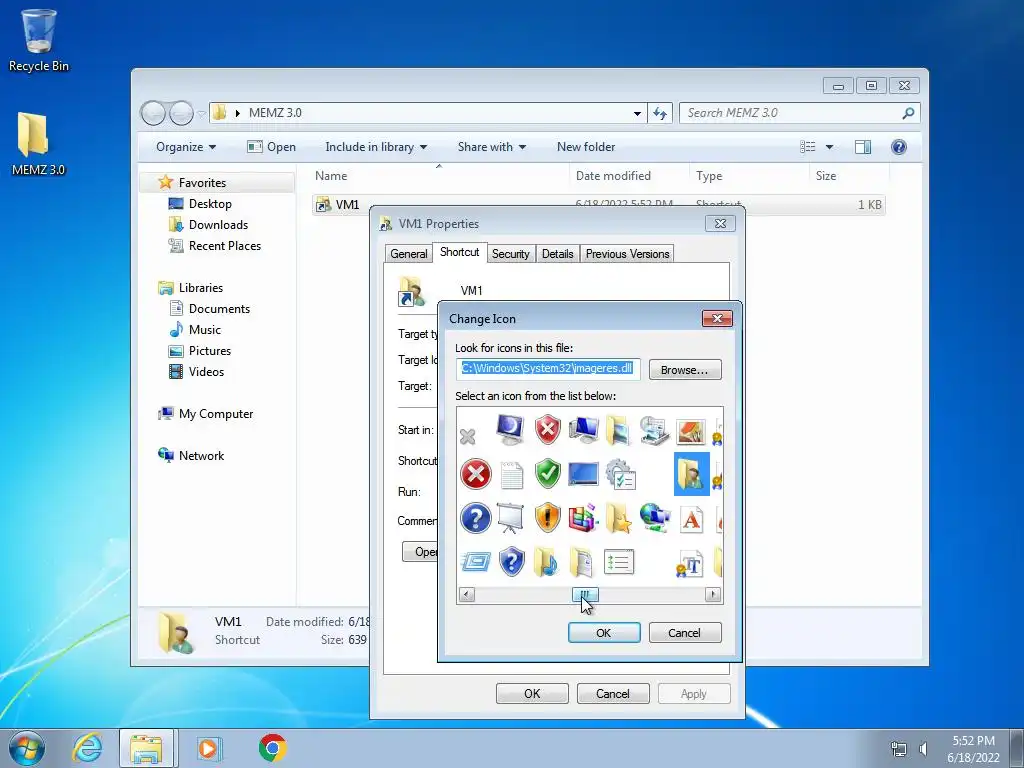
Task: Confirm Change Icon with OK
Action: pyautogui.click(x=603, y=633)
